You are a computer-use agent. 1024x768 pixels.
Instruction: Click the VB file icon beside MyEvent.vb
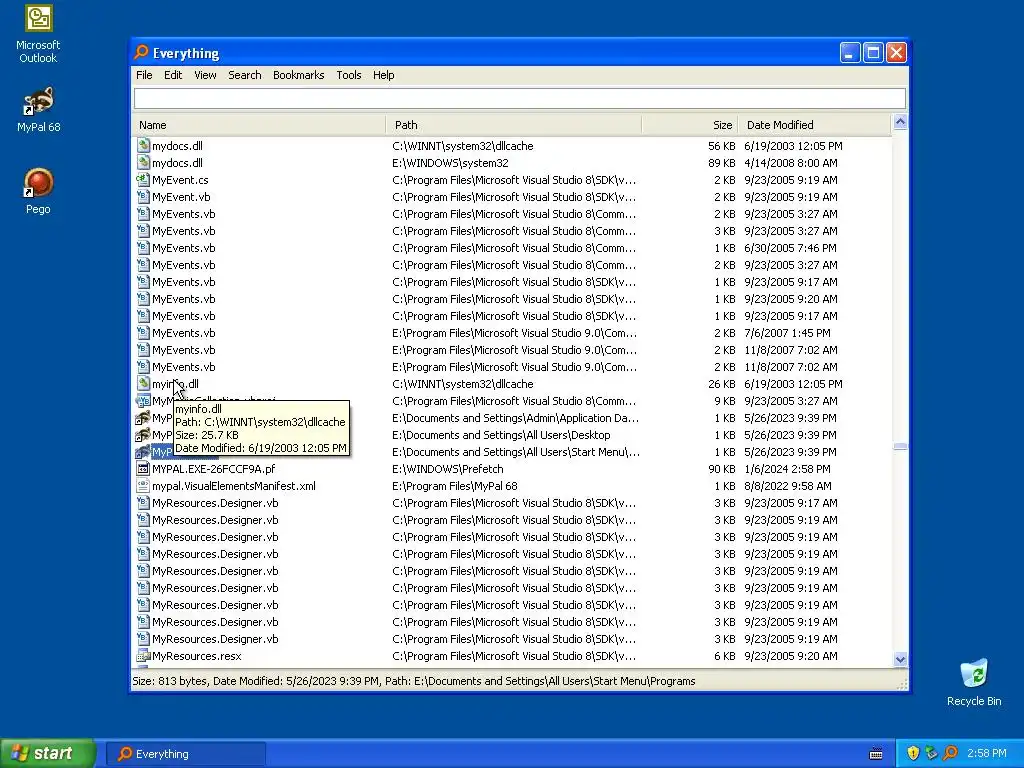click(x=143, y=197)
